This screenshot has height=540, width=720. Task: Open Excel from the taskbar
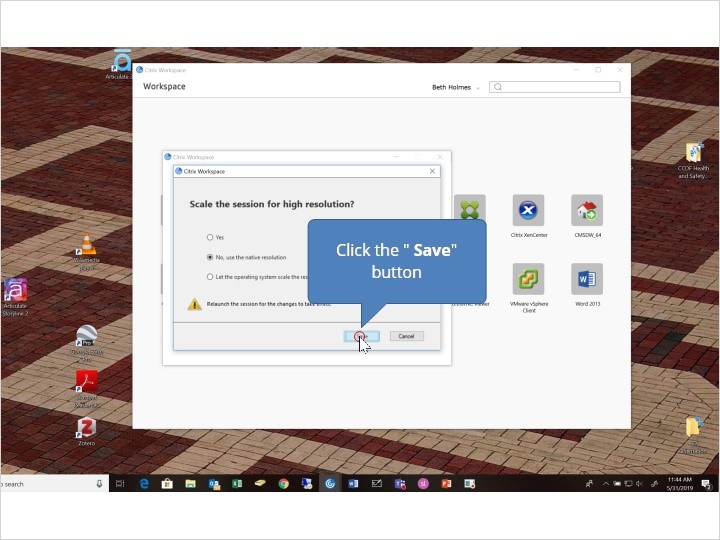237,484
